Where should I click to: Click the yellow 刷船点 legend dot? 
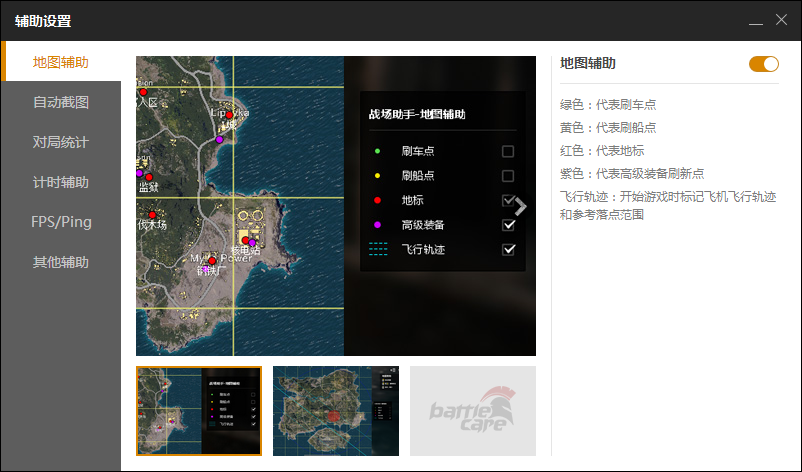point(377,175)
